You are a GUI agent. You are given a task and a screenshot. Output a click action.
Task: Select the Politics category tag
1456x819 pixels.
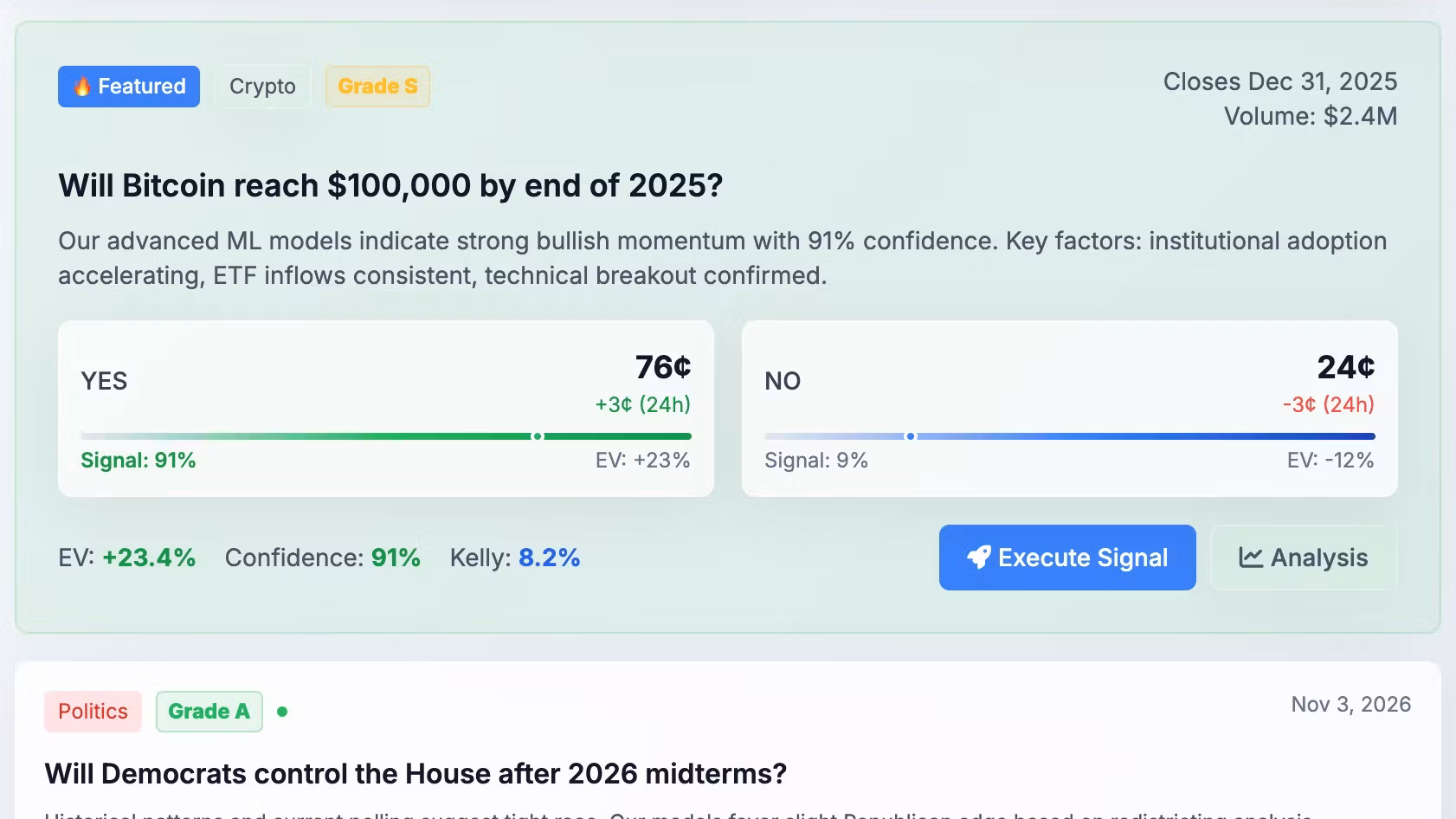(x=93, y=712)
